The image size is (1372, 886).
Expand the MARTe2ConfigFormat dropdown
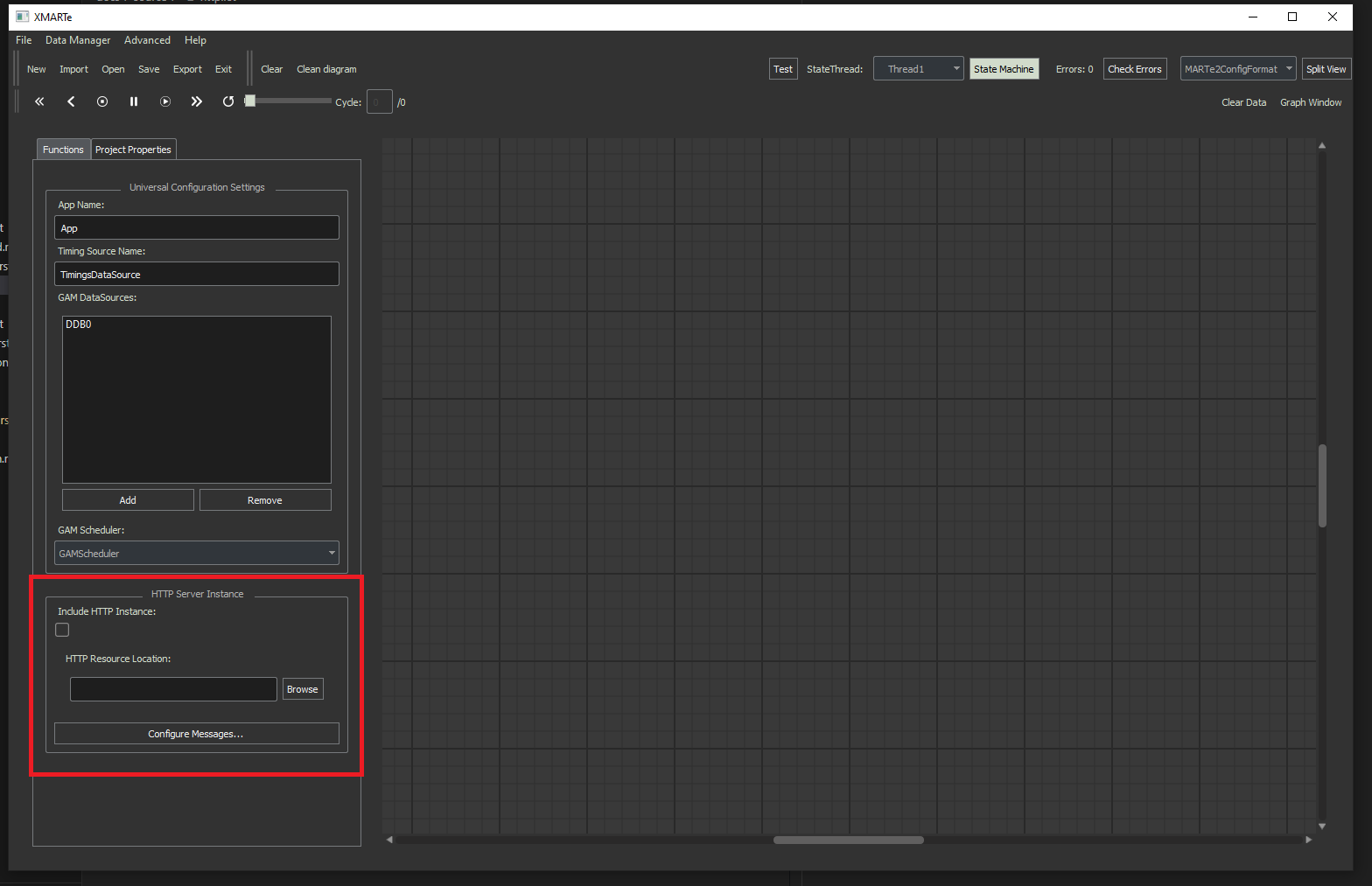click(x=1237, y=69)
